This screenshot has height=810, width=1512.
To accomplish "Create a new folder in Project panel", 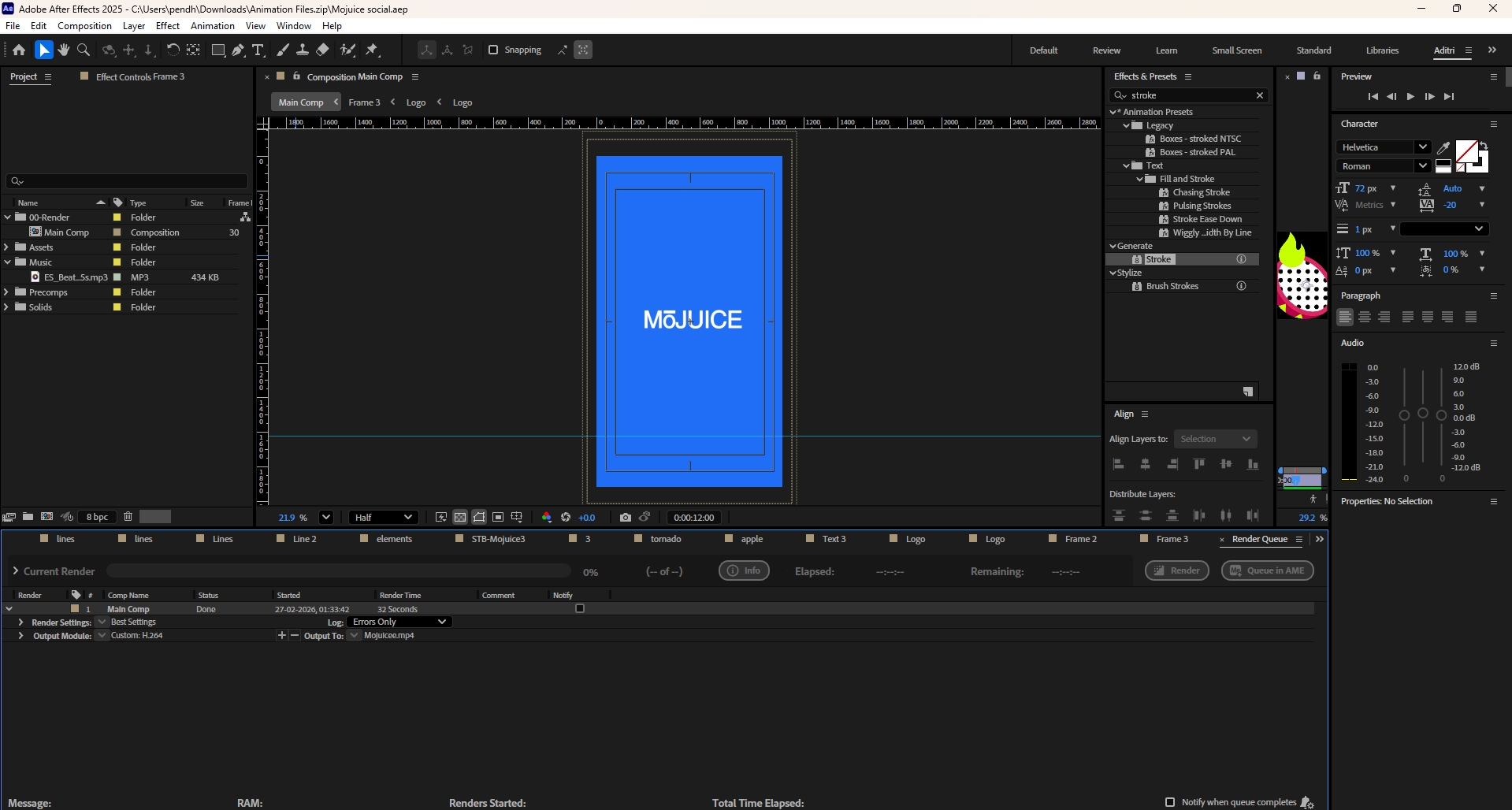I will point(28,517).
